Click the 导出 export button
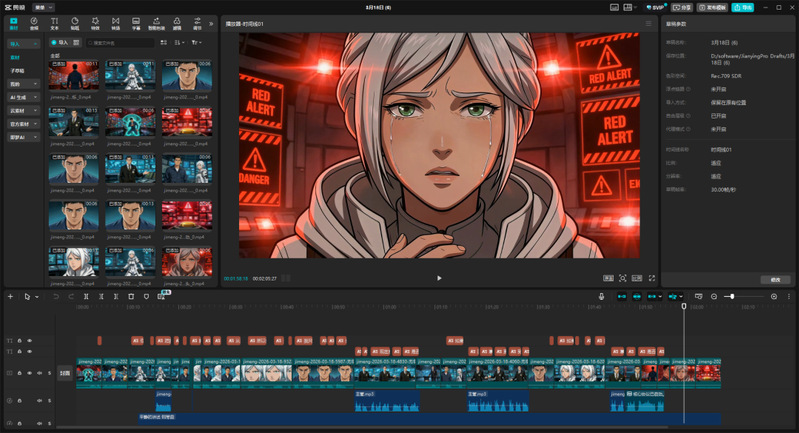This screenshot has height=433, width=799. (742, 7)
